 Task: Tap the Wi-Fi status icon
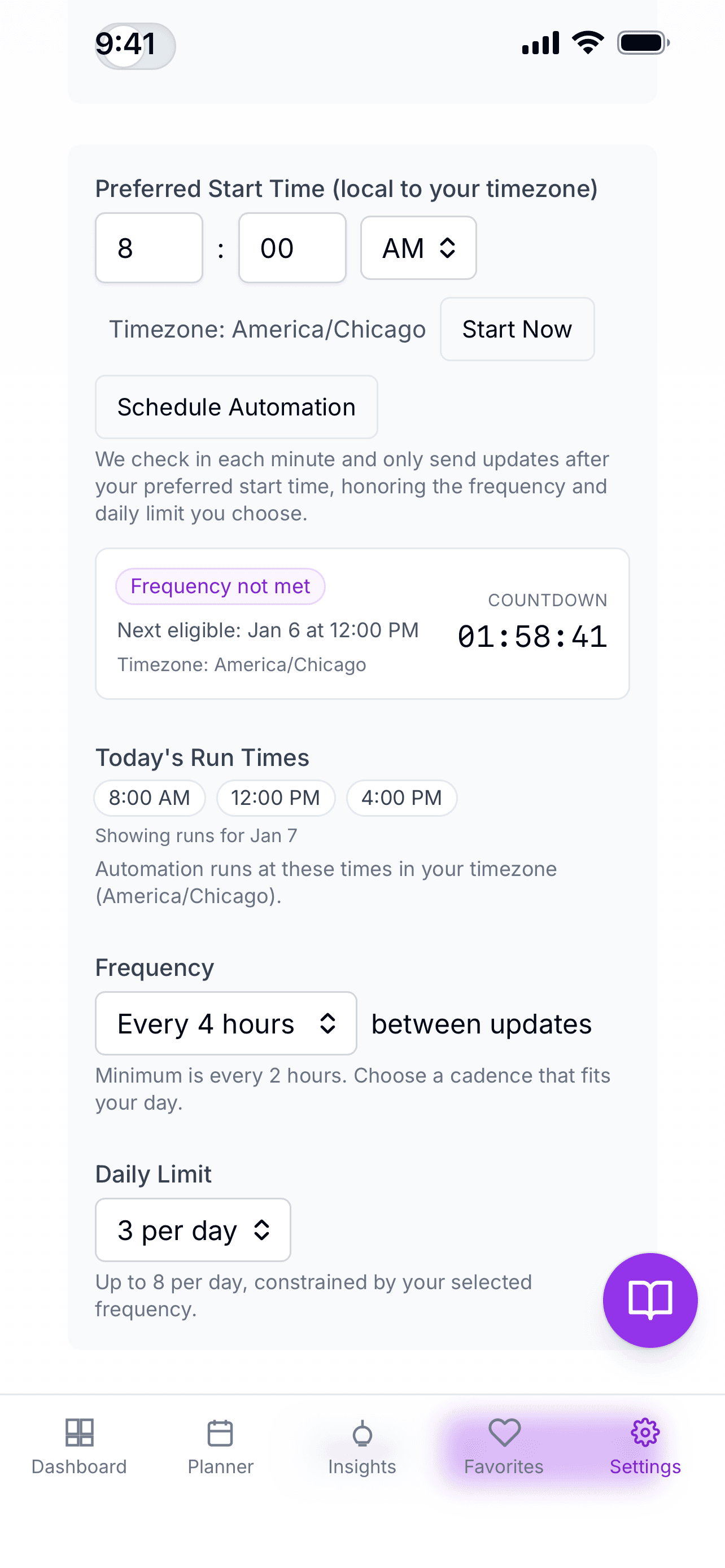[x=587, y=42]
